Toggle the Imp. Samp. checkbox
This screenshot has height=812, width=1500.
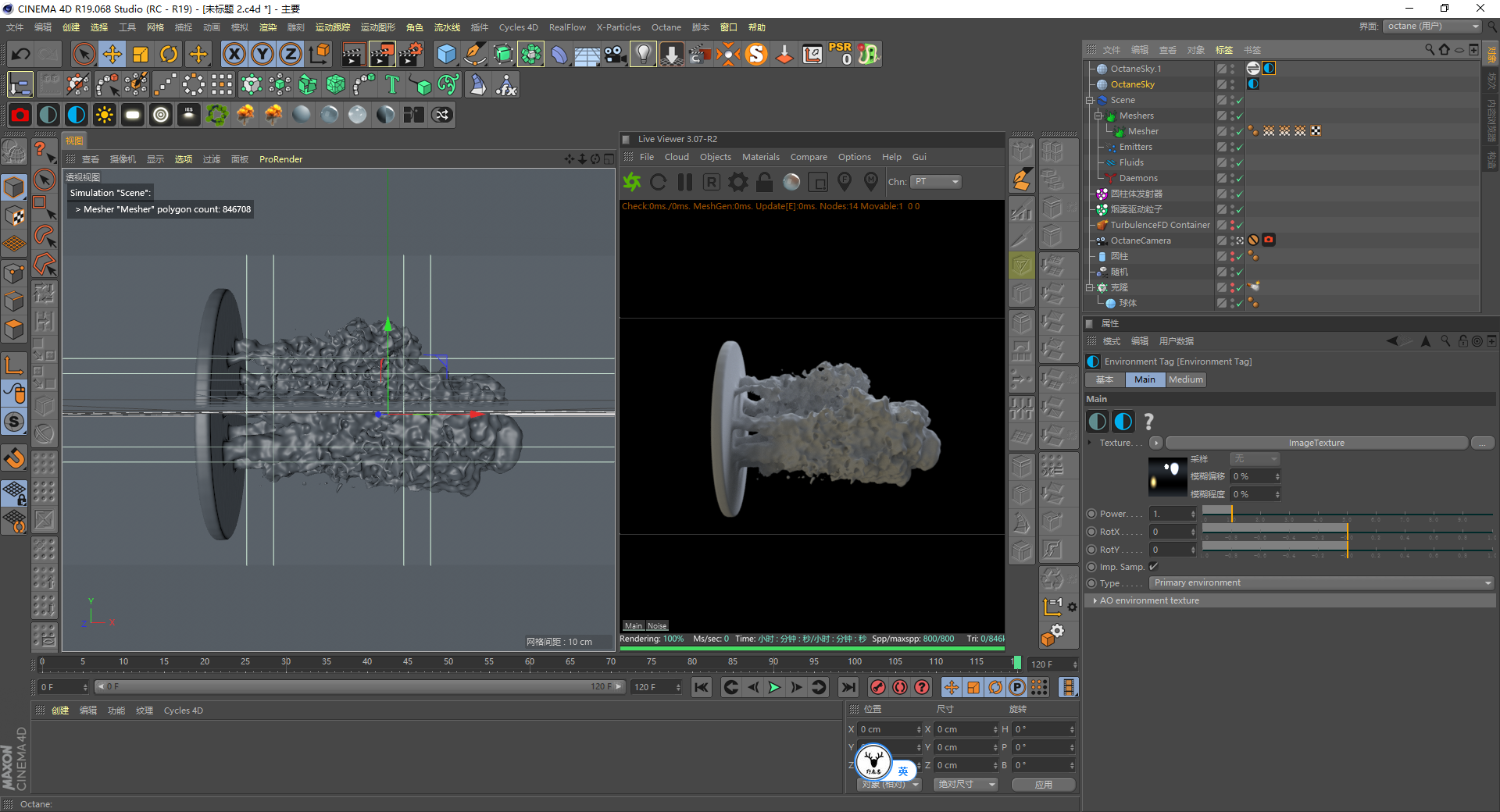point(1154,567)
